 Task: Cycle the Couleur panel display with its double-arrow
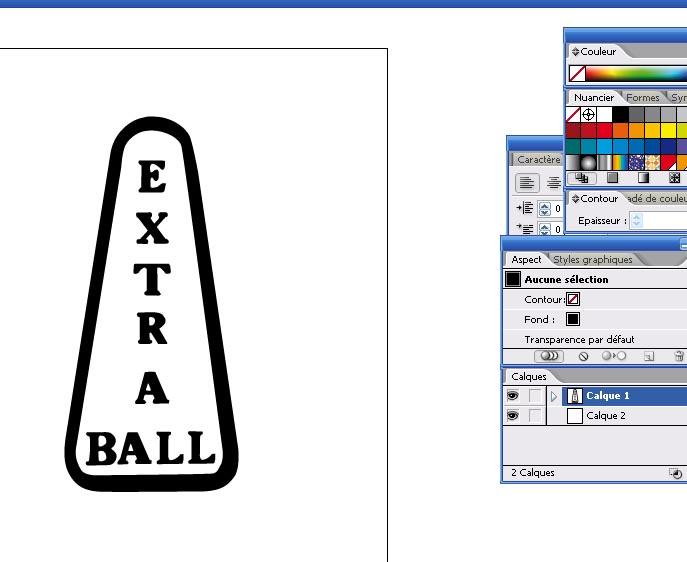tap(575, 52)
